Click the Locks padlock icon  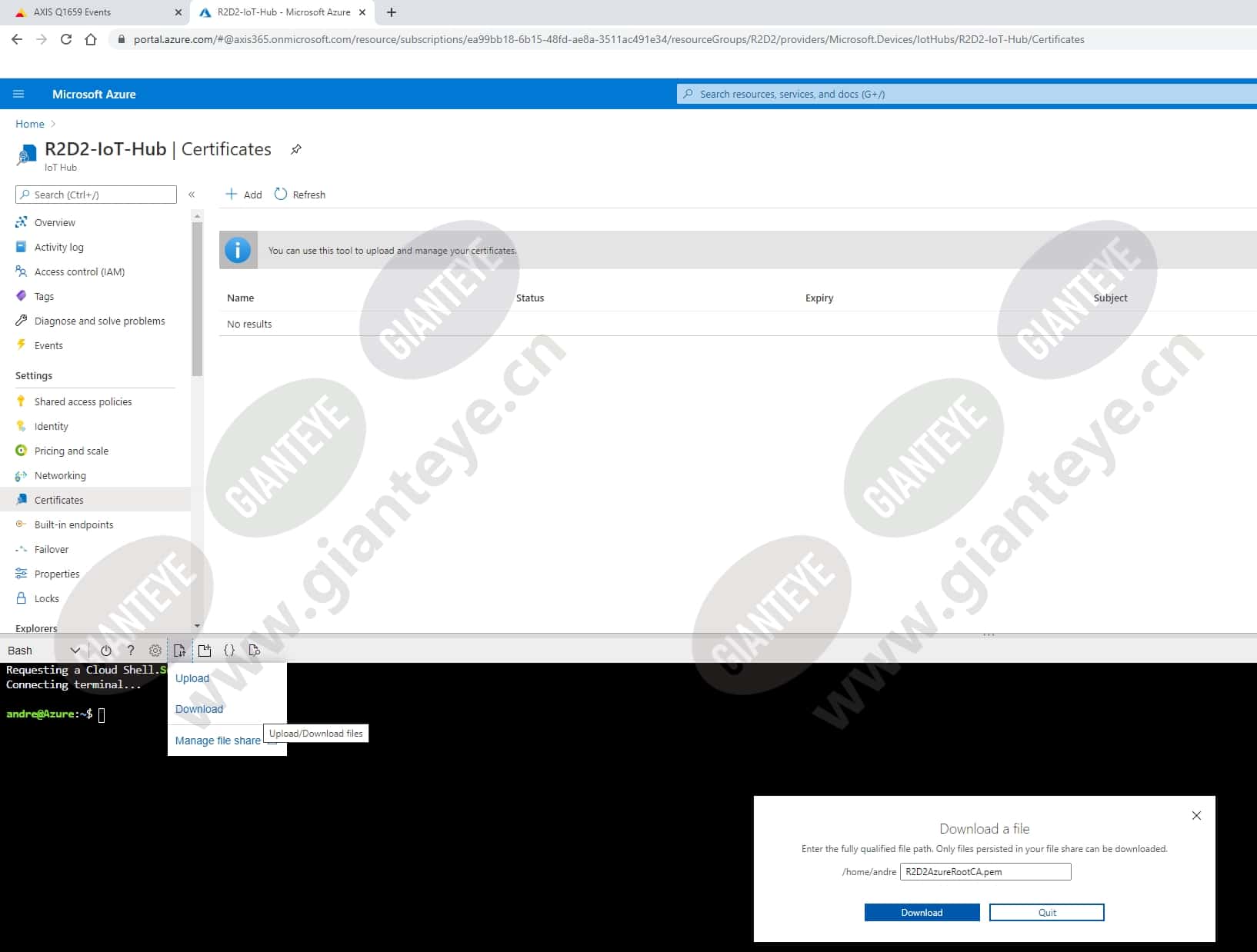[x=22, y=597]
